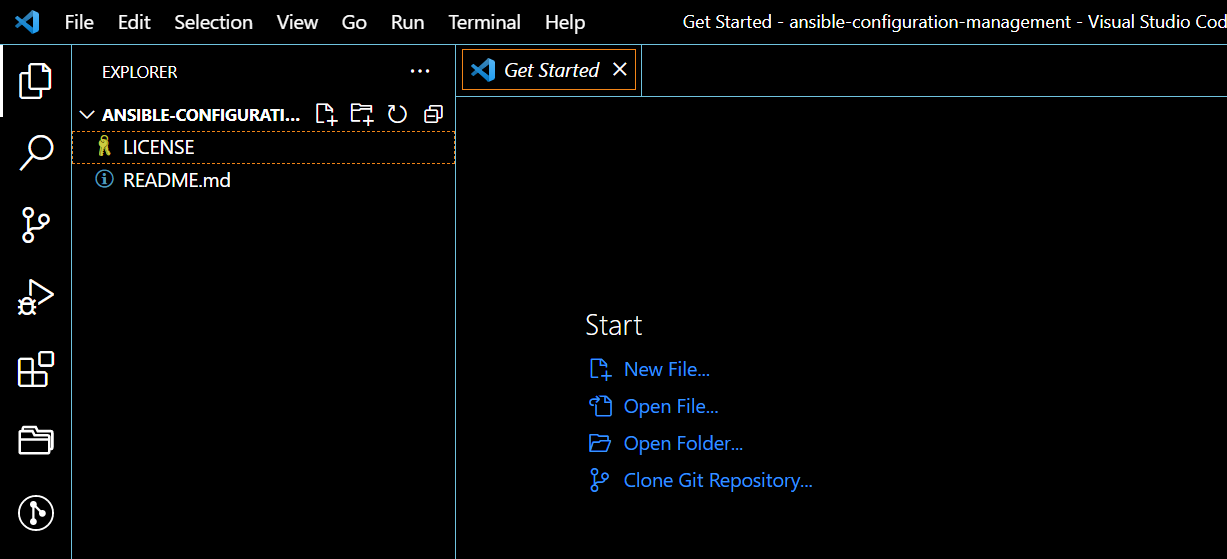Open the Go menu
This screenshot has height=559, width=1227.
pos(354,22)
